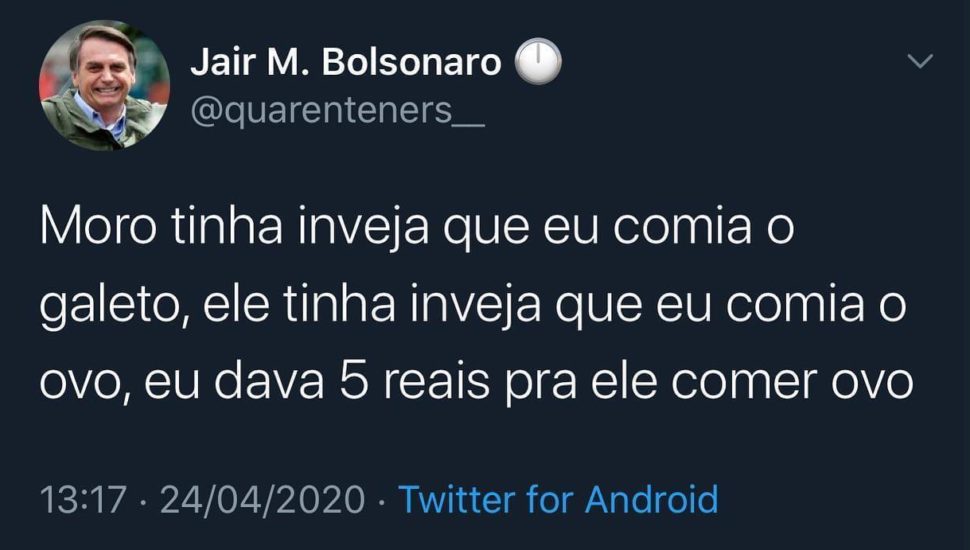This screenshot has width=970, height=550.
Task: Click the 24/04/2020 date
Action: pos(262,498)
